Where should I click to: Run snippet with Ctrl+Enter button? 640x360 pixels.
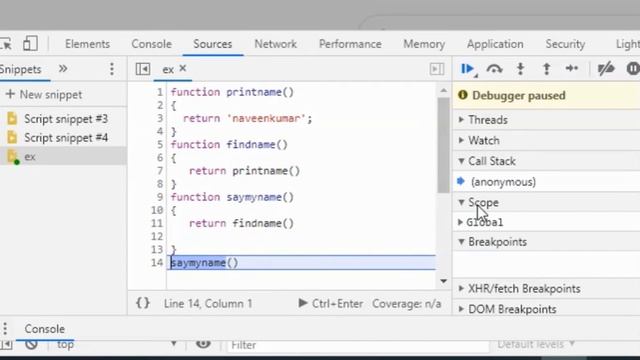tap(331, 304)
